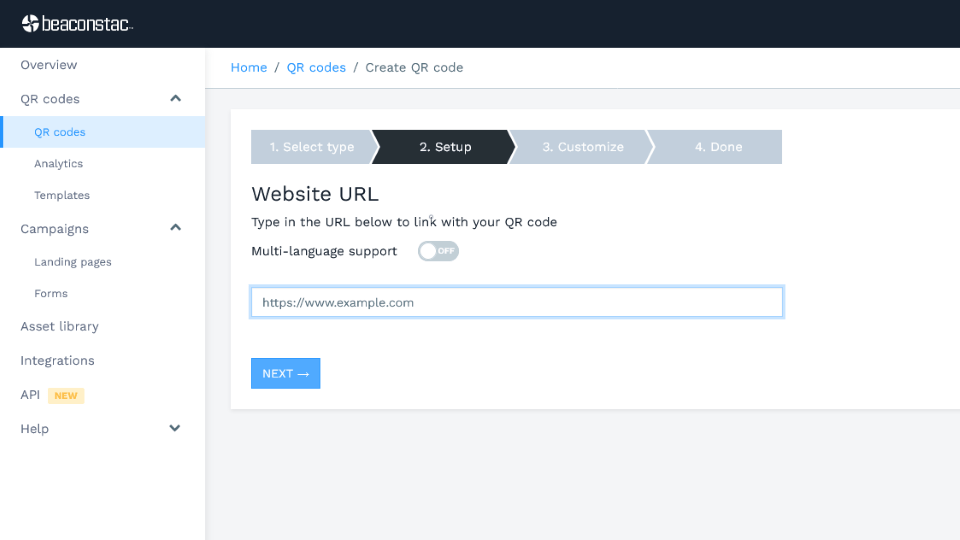Focus the website URL input field
960x540 pixels.
click(516, 302)
